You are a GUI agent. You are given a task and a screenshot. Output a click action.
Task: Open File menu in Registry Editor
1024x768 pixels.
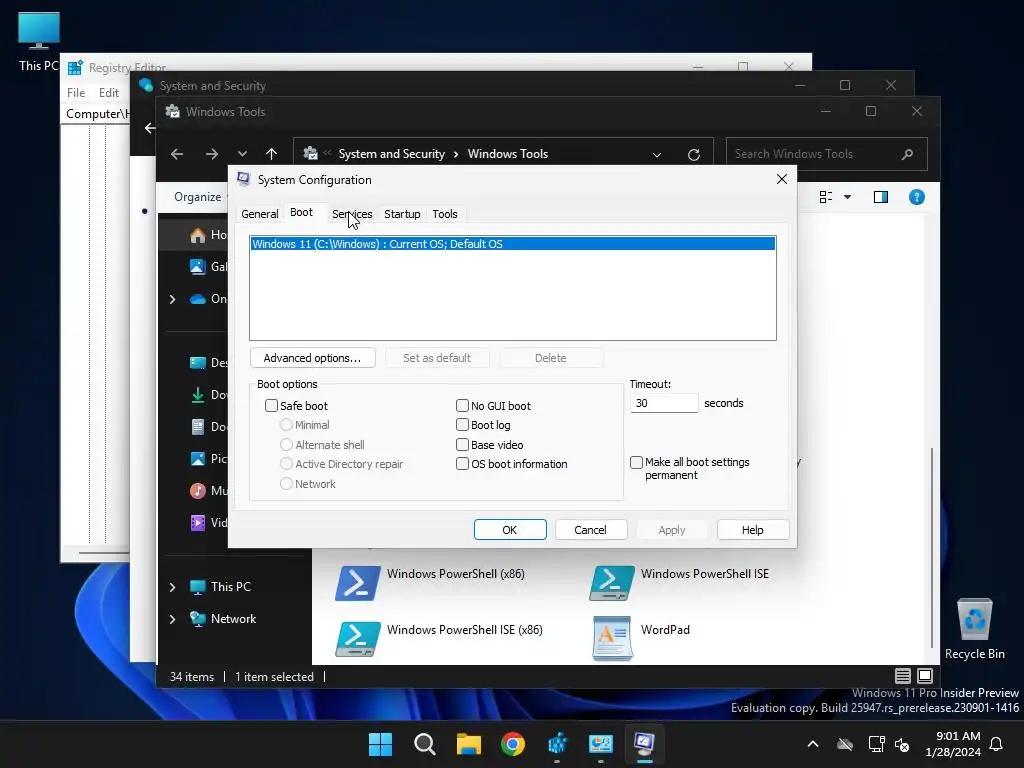[76, 93]
